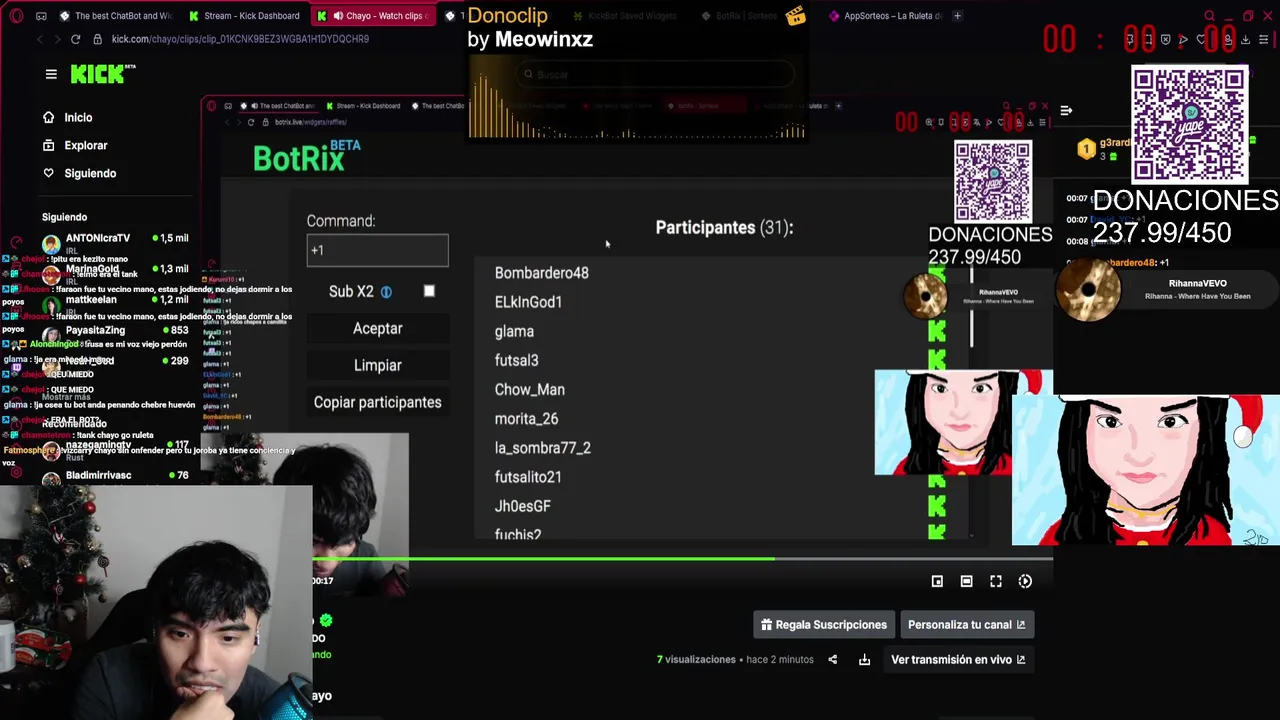The width and height of the screenshot is (1280, 720).
Task: Toggle theater mode on the clip player
Action: [966, 581]
